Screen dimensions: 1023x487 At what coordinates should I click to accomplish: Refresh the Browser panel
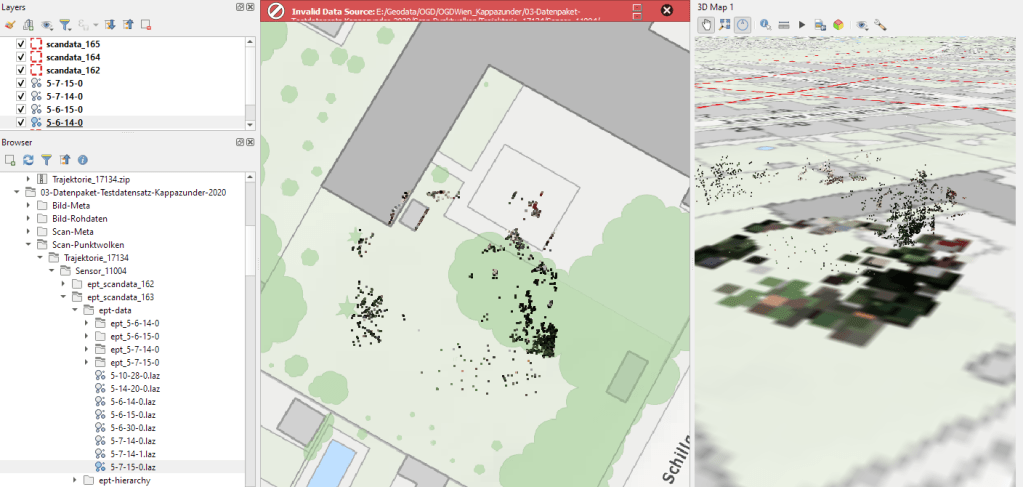[29, 159]
